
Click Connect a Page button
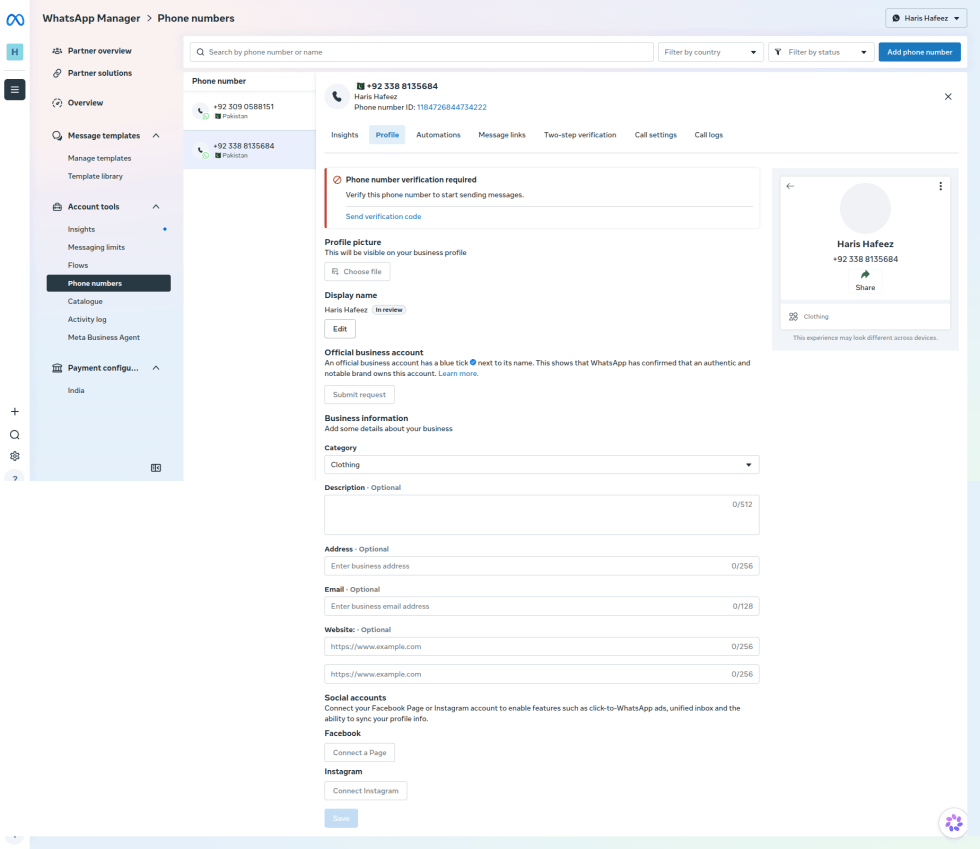click(x=359, y=753)
